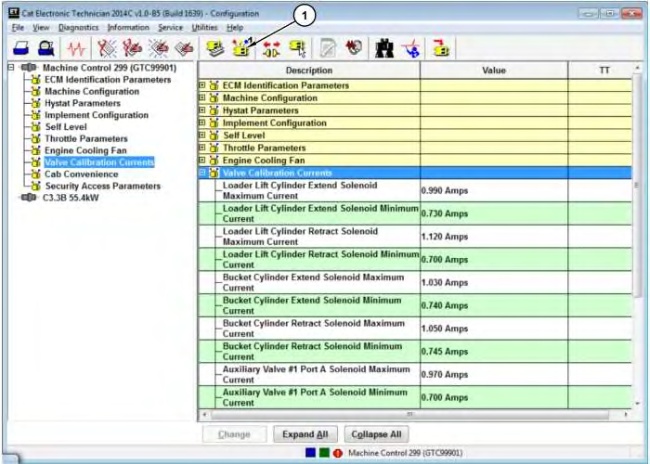Screen dimensions: 650x464
Task: Click the Connect/Disconnect red arrows icon
Action: pyautogui.click(x=272, y=49)
